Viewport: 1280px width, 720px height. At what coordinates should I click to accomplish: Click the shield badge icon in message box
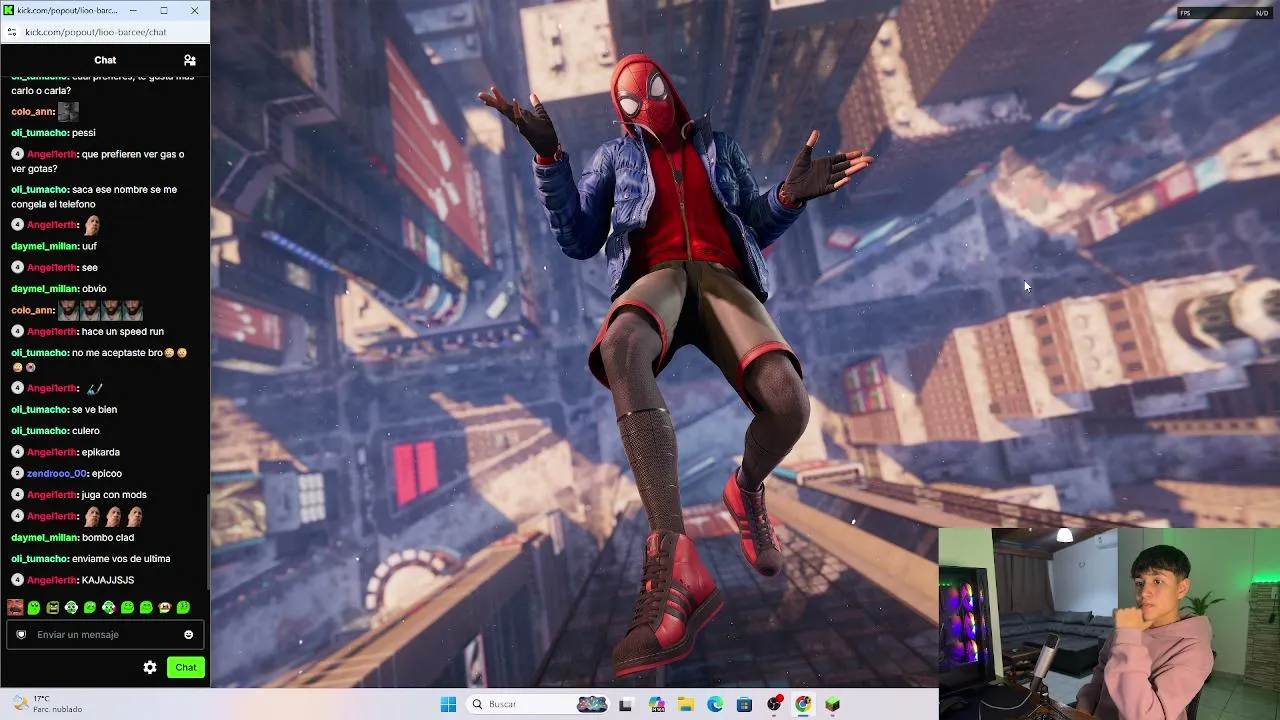pyautogui.click(x=21, y=635)
